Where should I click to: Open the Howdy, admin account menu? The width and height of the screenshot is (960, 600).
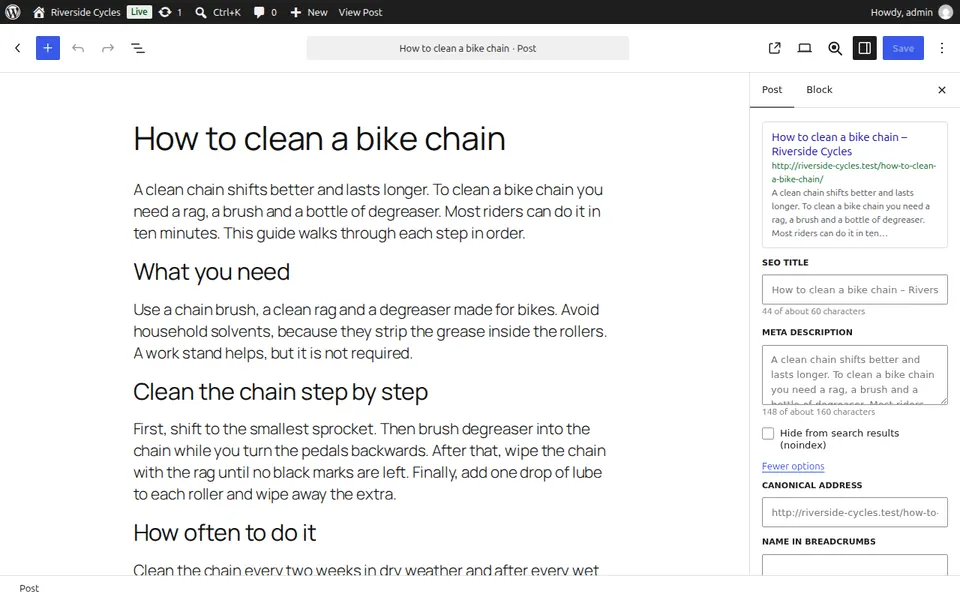[911, 12]
